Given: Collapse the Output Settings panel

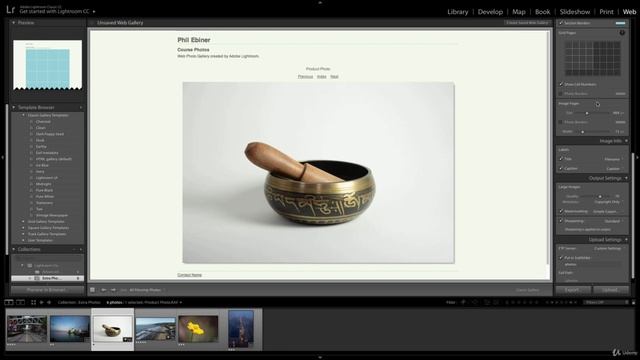Looking at the screenshot, I should point(626,178).
